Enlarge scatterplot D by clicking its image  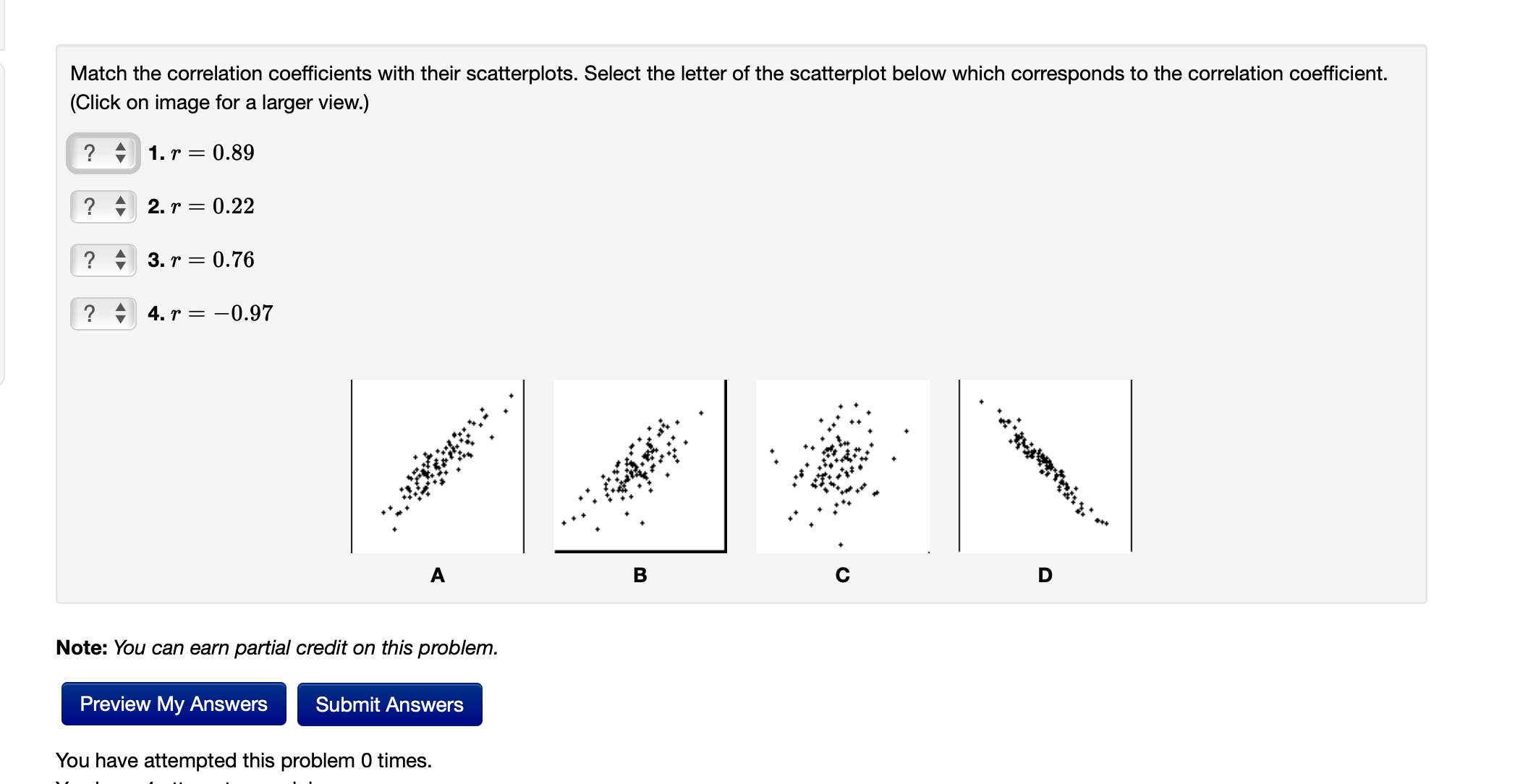click(x=1045, y=466)
